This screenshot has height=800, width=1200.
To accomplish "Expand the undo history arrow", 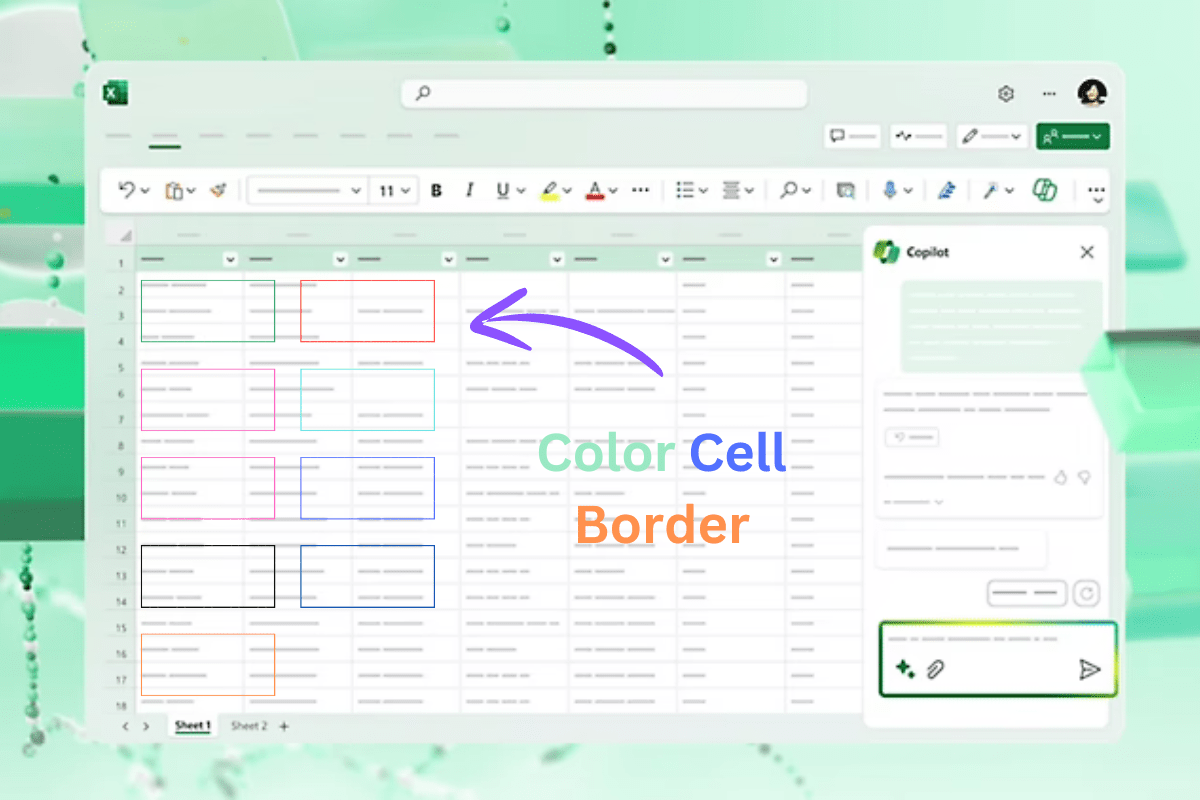I will (x=146, y=190).
